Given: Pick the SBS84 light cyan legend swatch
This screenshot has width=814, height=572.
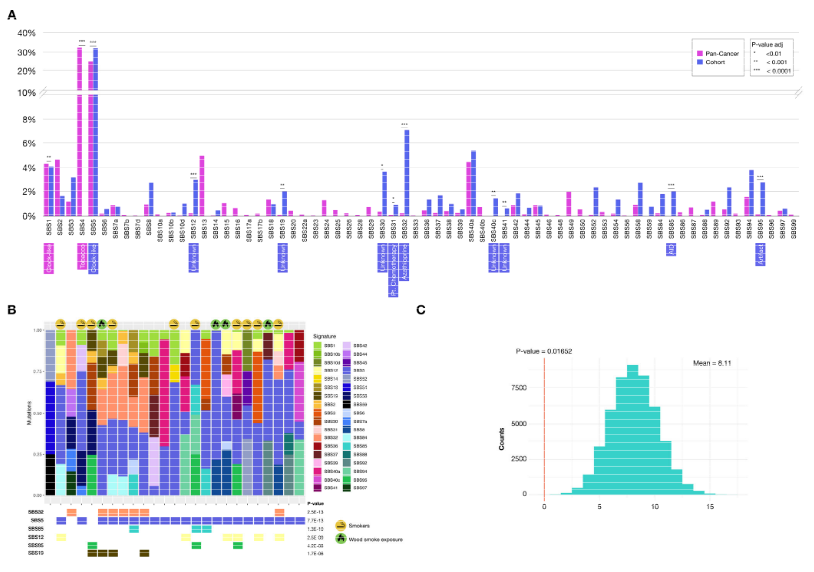Looking at the screenshot, I should pyautogui.click(x=347, y=438).
